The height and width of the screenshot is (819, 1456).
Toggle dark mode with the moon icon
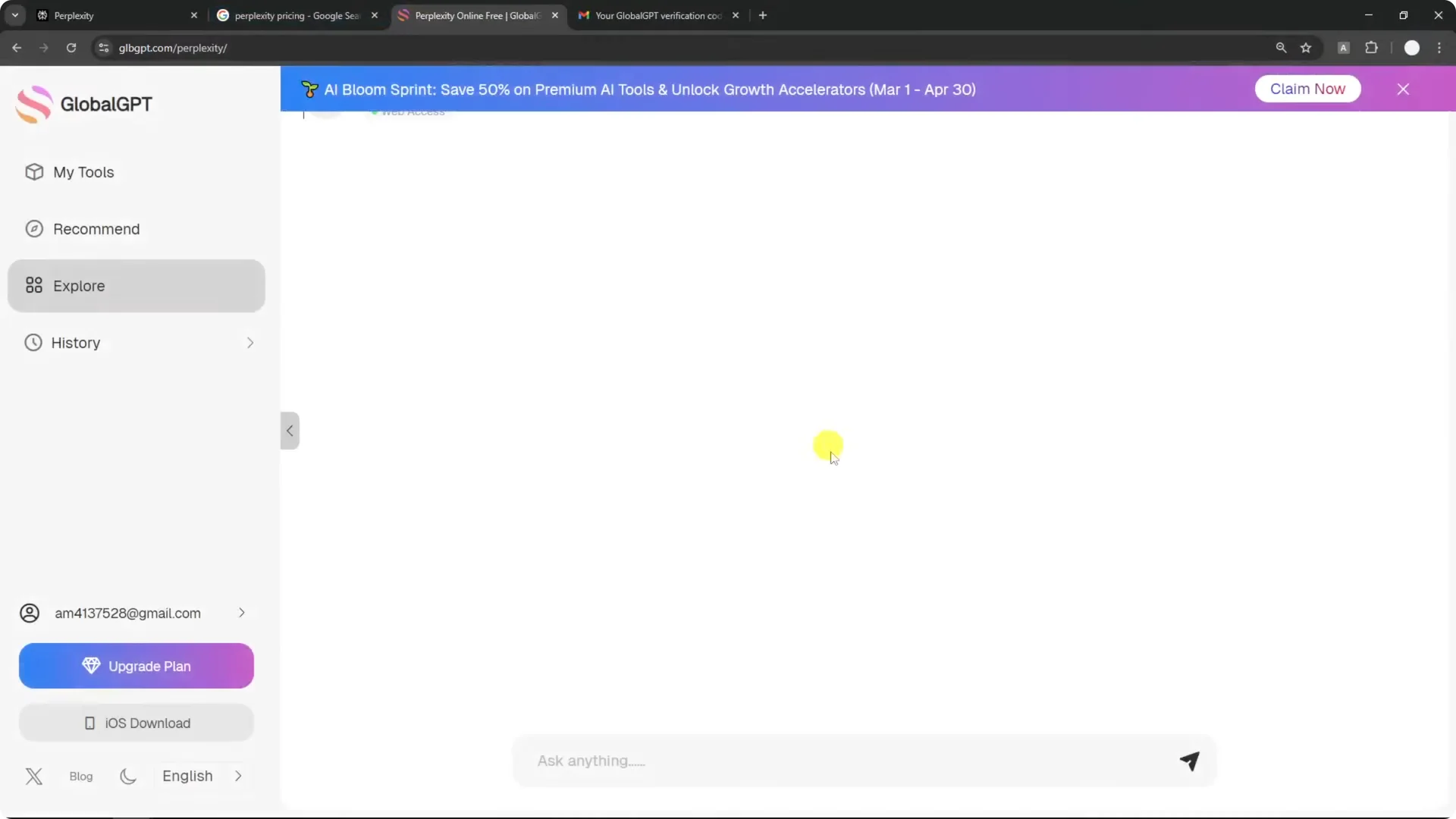pyautogui.click(x=127, y=776)
